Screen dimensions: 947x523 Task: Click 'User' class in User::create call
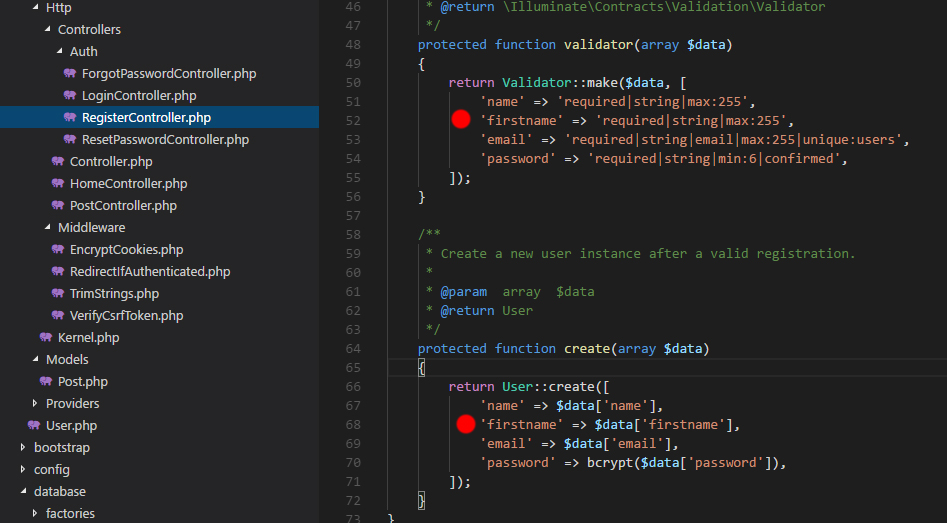click(518, 387)
